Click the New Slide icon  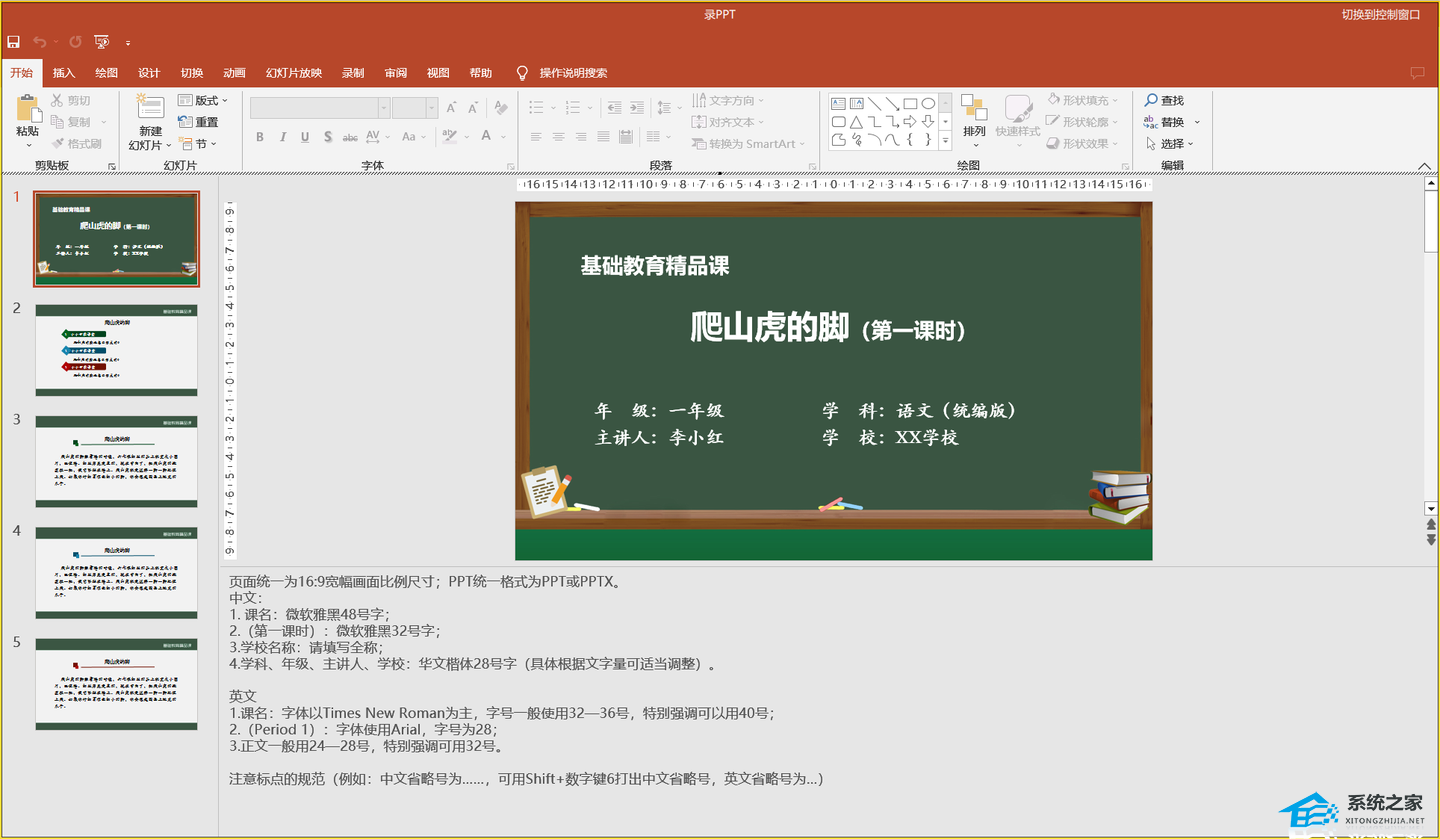(150, 110)
